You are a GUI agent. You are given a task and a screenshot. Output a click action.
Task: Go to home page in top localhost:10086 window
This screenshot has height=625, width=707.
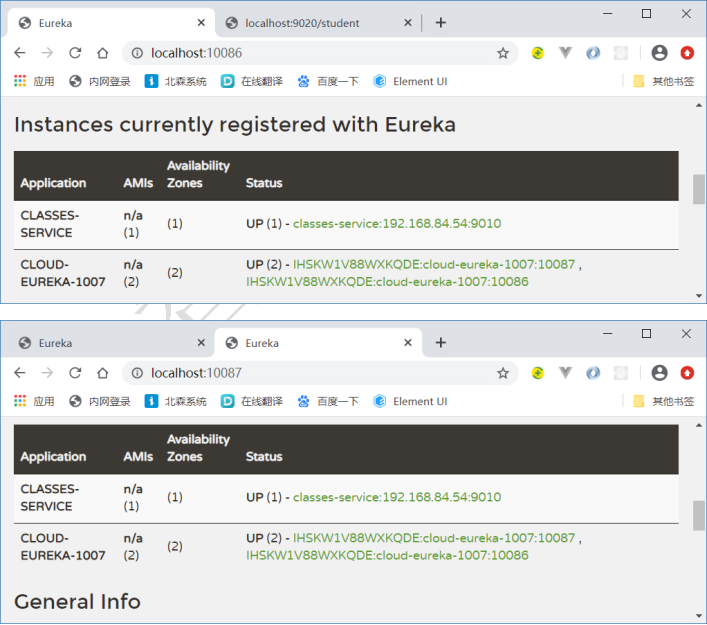103,53
